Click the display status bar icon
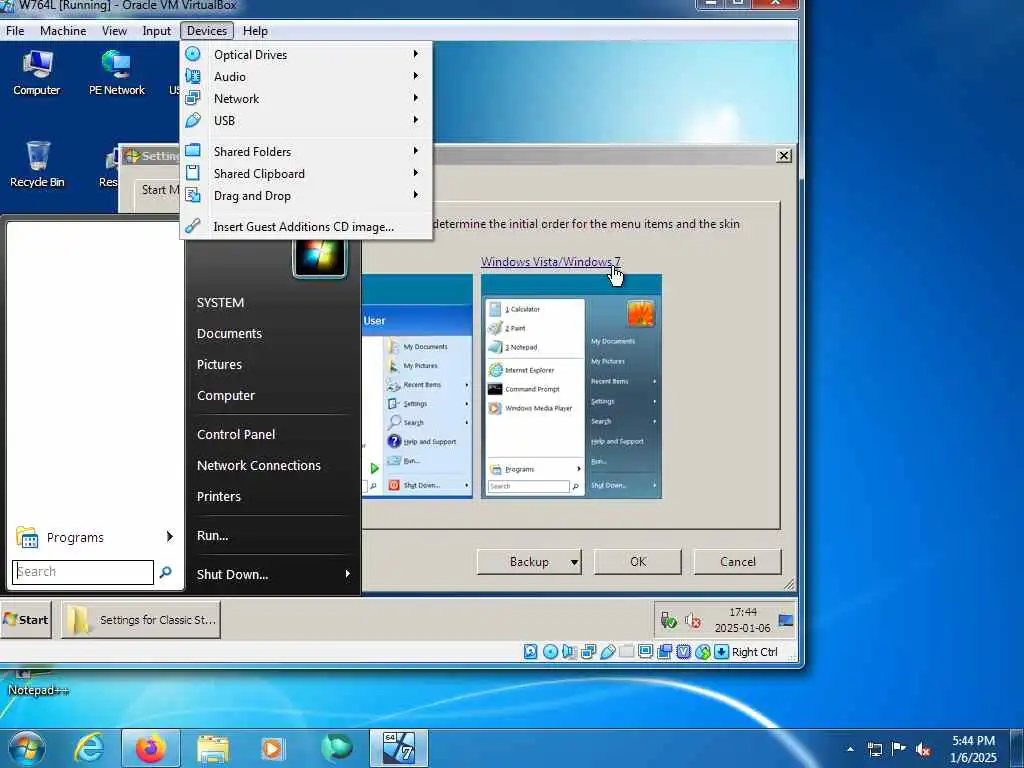Image resolution: width=1024 pixels, height=768 pixels. [x=645, y=651]
